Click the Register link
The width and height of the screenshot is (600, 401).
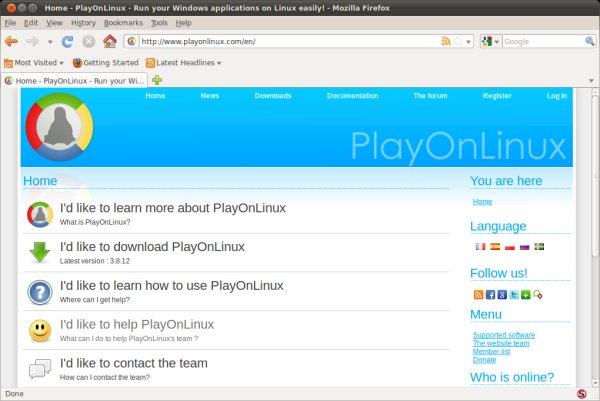(x=497, y=96)
